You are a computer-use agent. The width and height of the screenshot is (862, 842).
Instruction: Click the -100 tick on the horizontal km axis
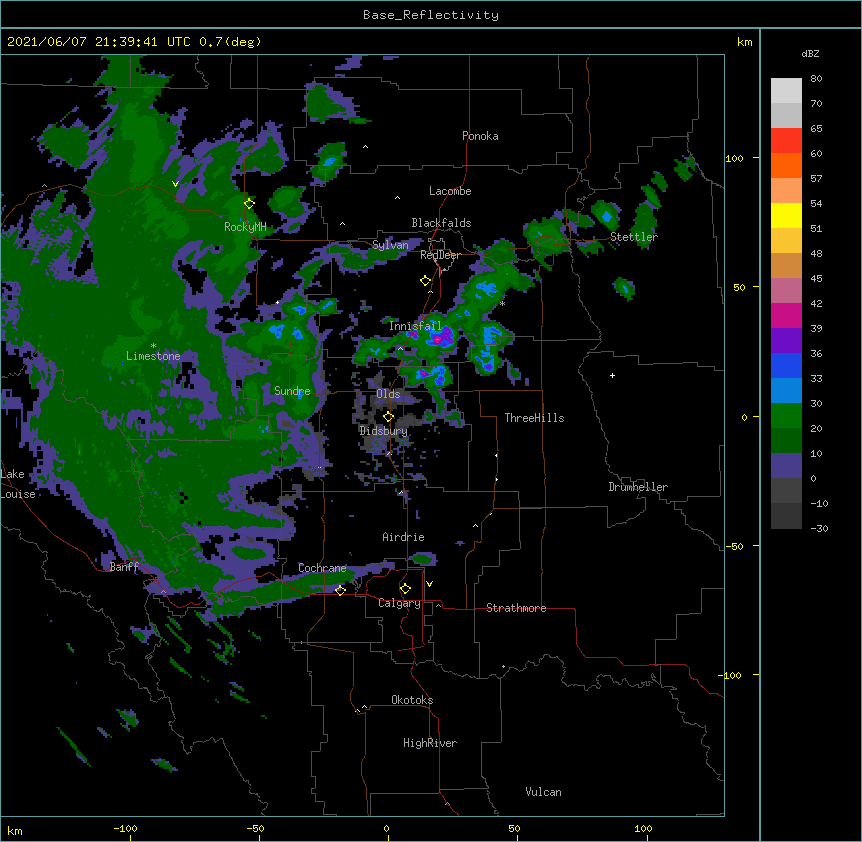click(125, 828)
